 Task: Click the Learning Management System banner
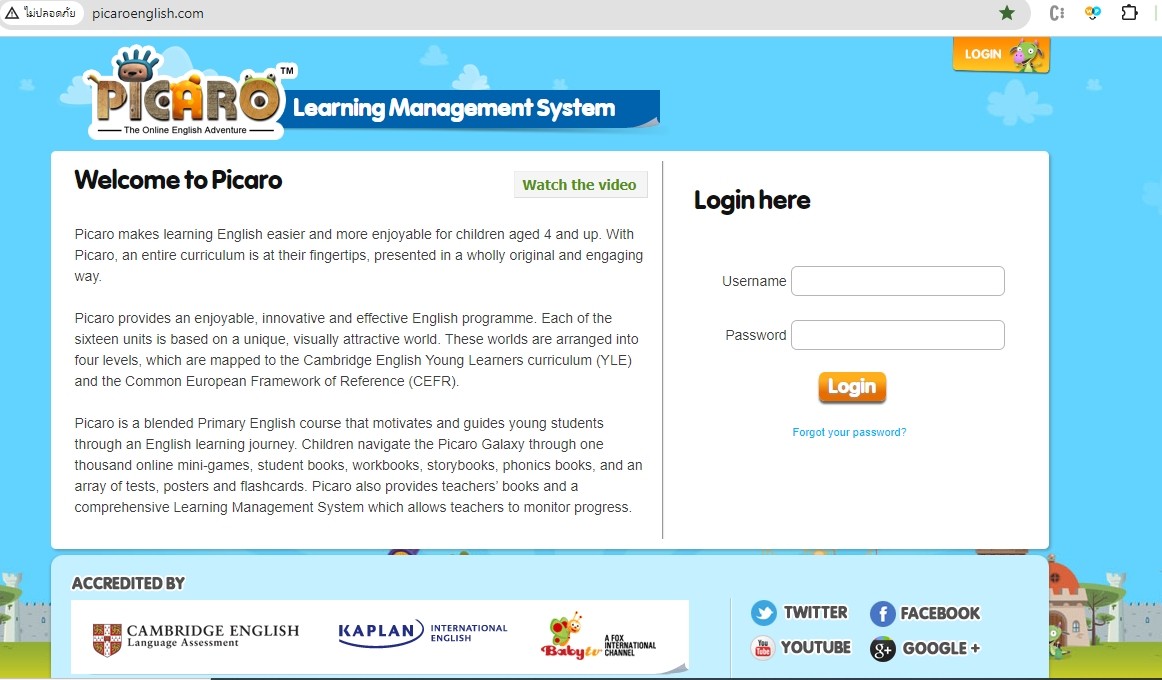[471, 109]
